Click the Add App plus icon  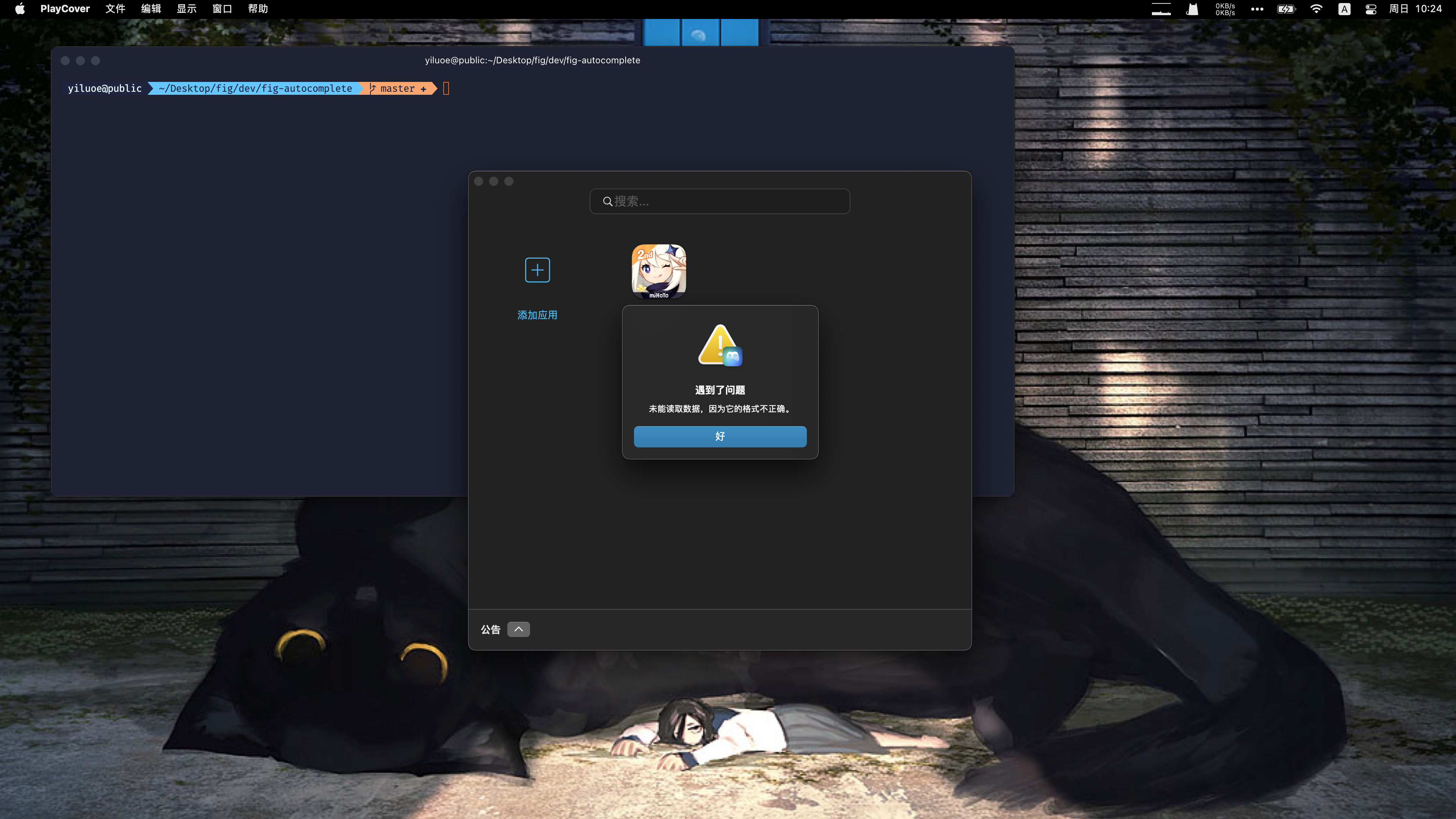(537, 270)
